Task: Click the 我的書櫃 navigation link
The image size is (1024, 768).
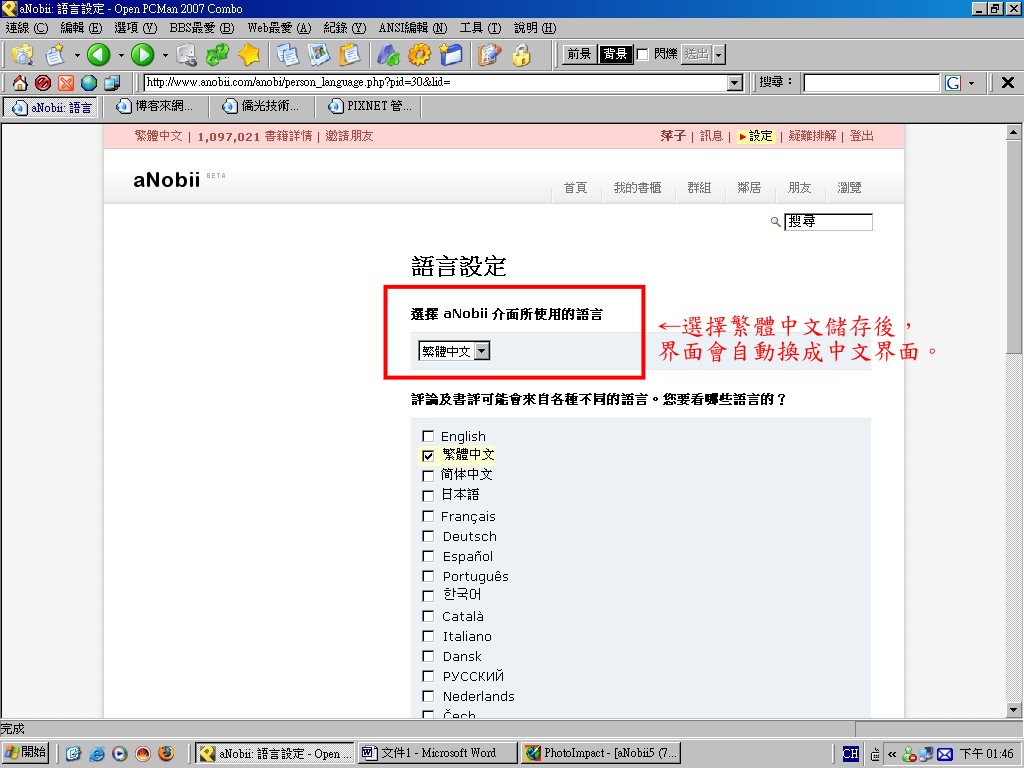Action: tap(637, 188)
